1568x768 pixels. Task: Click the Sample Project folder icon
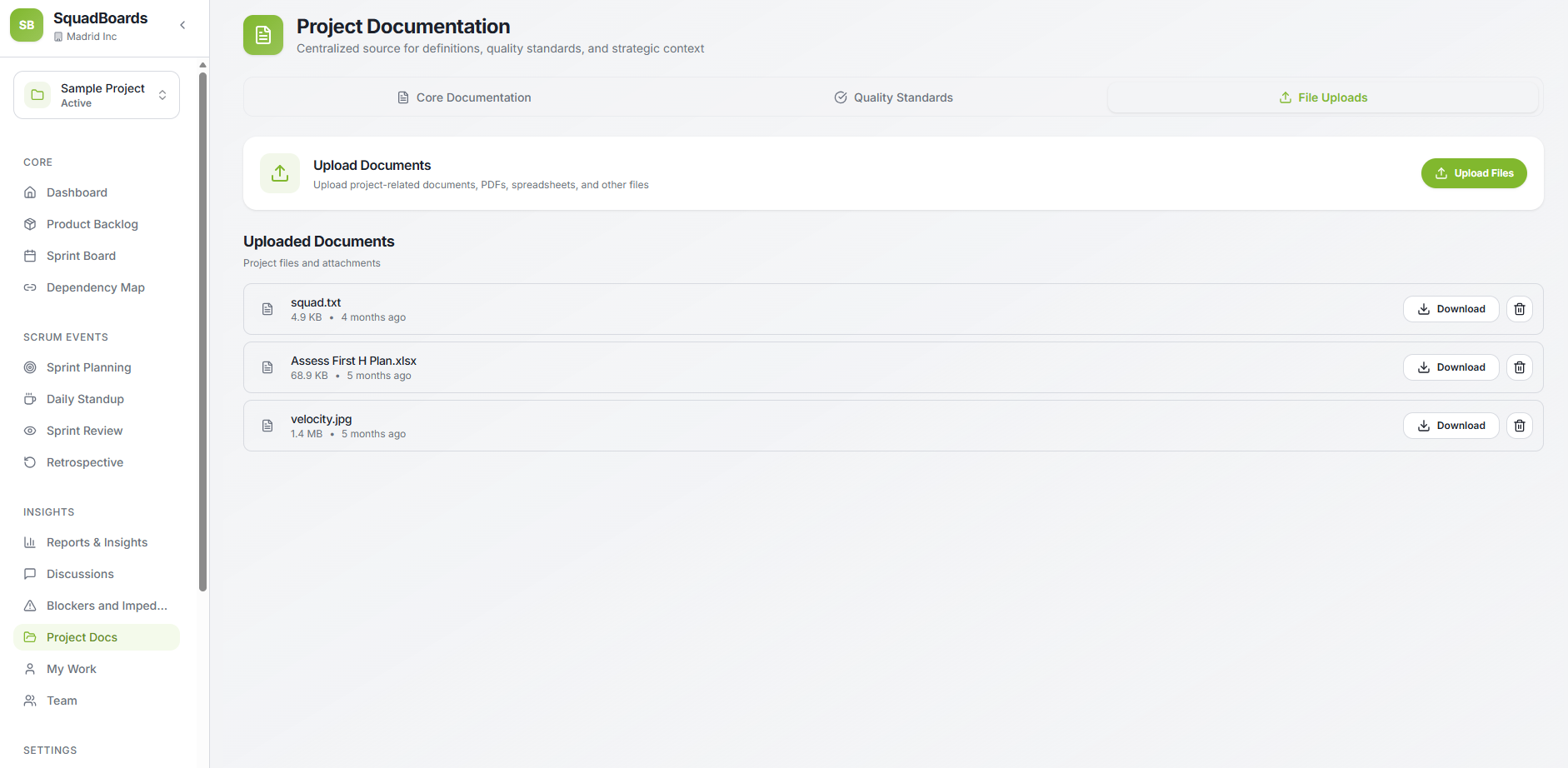click(x=37, y=95)
